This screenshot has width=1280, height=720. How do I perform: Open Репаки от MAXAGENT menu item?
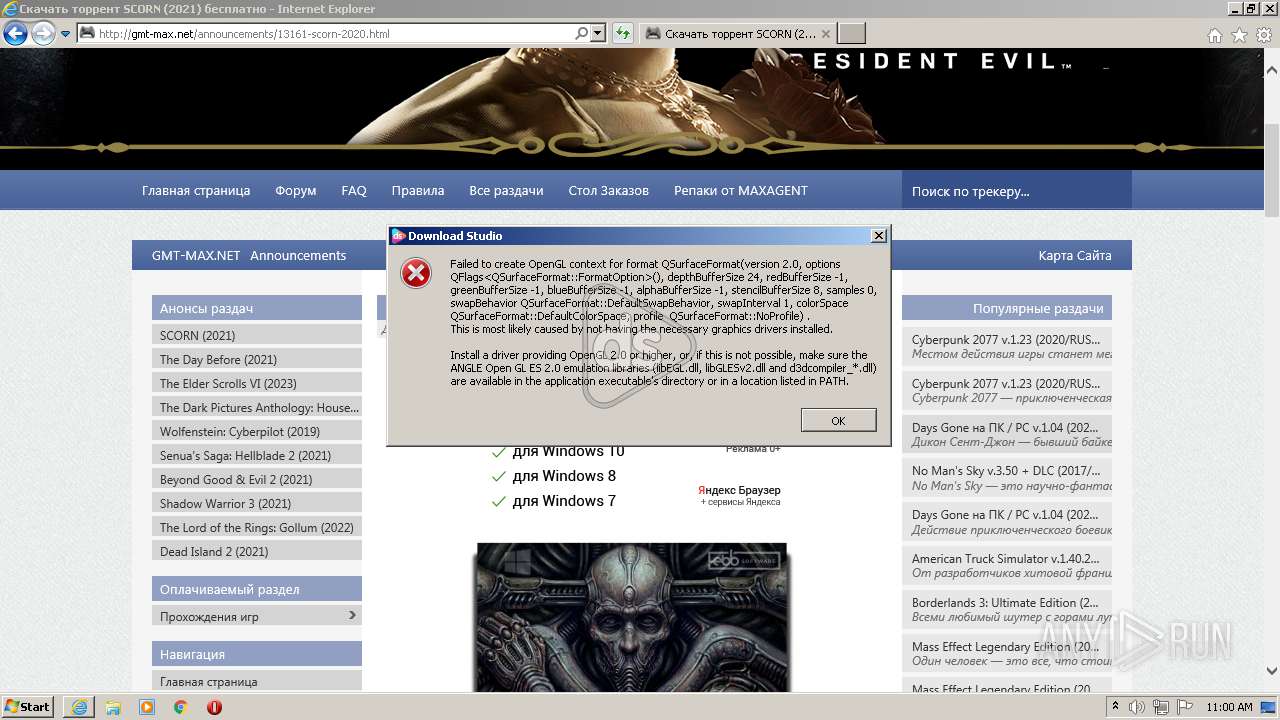coord(741,190)
